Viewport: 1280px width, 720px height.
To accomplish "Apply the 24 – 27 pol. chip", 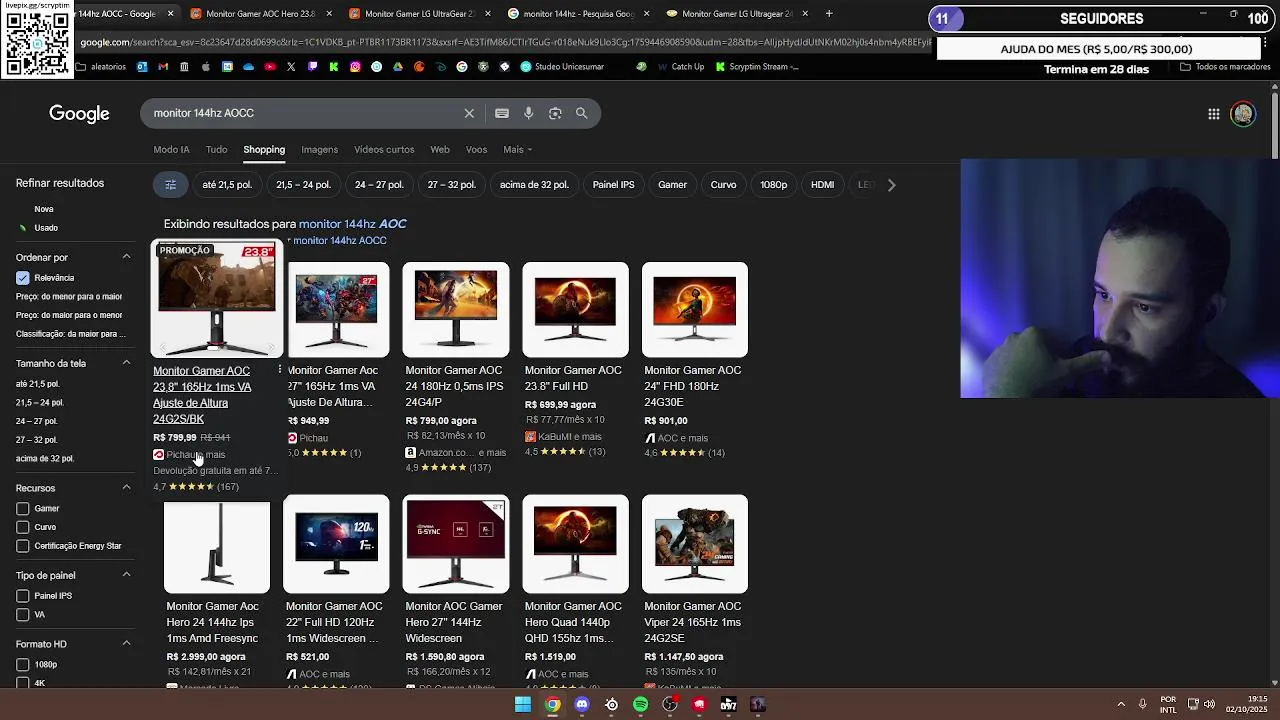I will (x=379, y=185).
